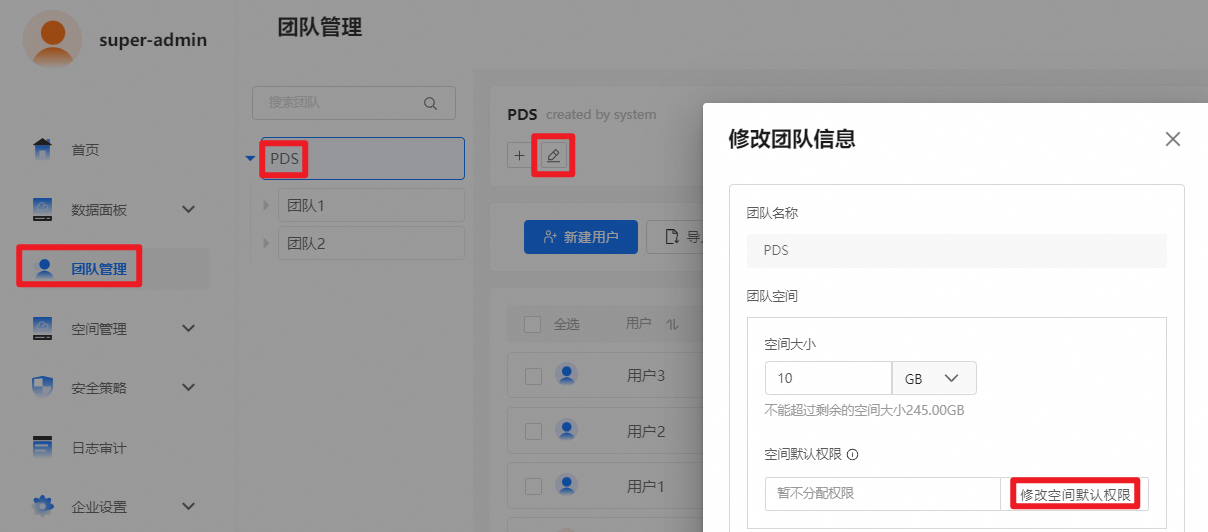Click the 空间大小 value field
The image size is (1208, 532).
point(828,378)
